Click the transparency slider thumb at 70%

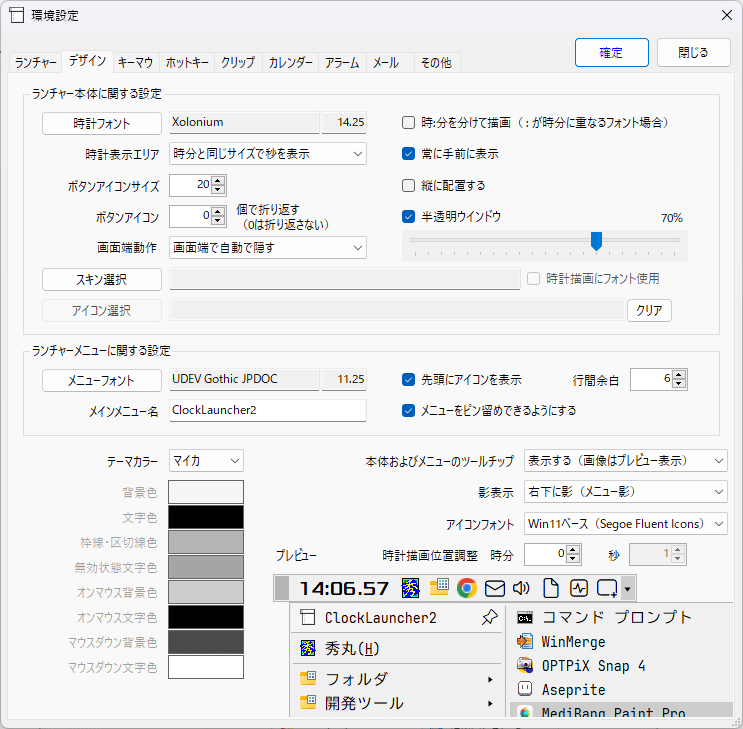tap(596, 241)
